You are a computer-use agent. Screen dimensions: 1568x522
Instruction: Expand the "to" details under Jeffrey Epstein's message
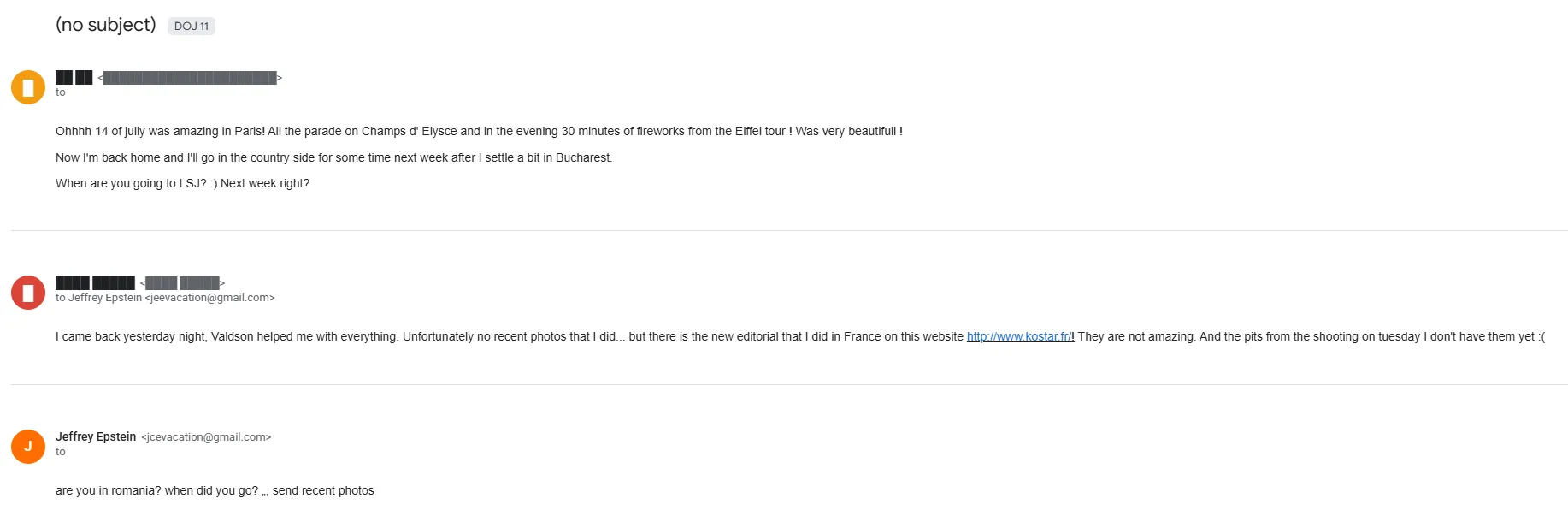(61, 452)
